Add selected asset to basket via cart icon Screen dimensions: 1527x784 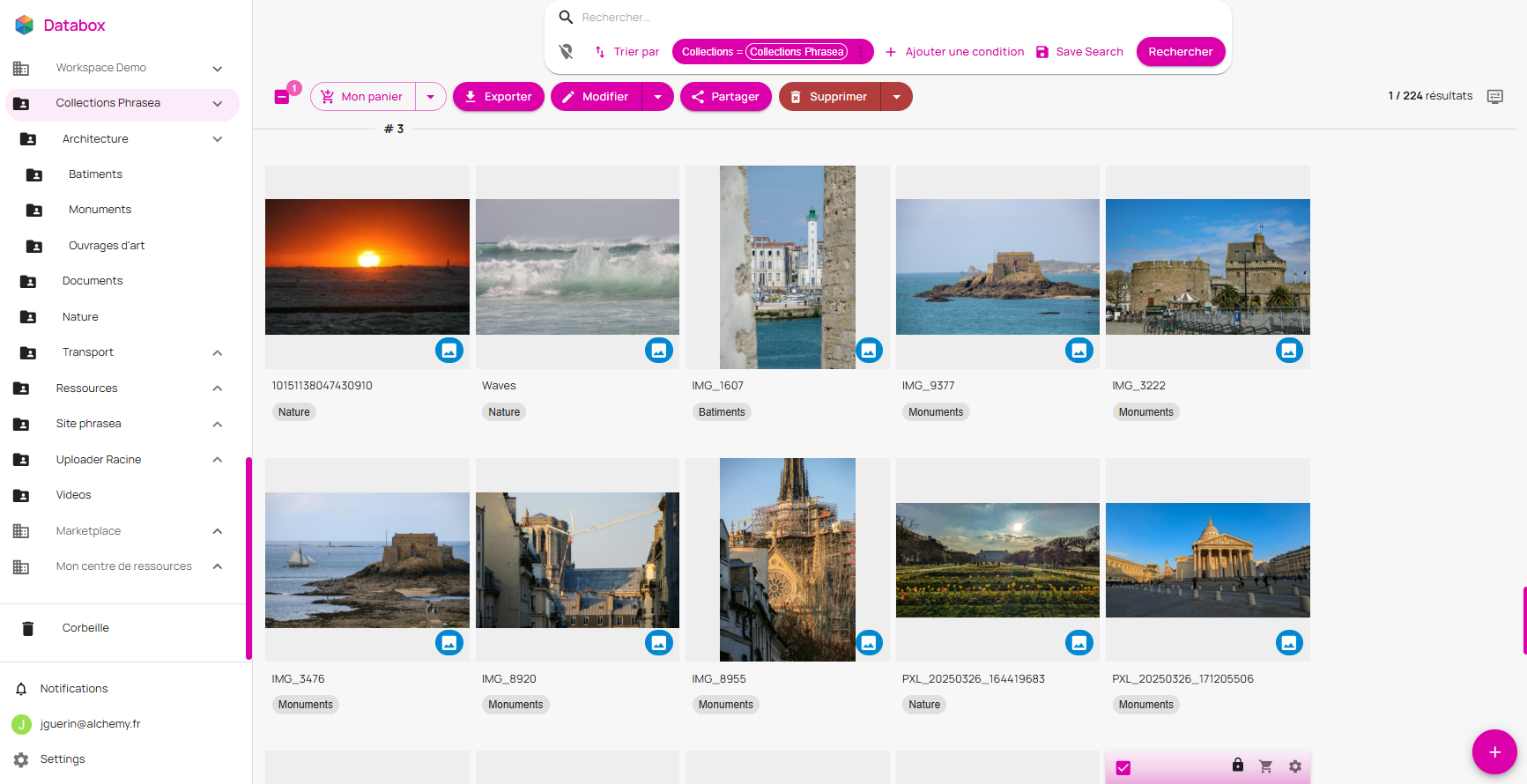(x=1265, y=766)
